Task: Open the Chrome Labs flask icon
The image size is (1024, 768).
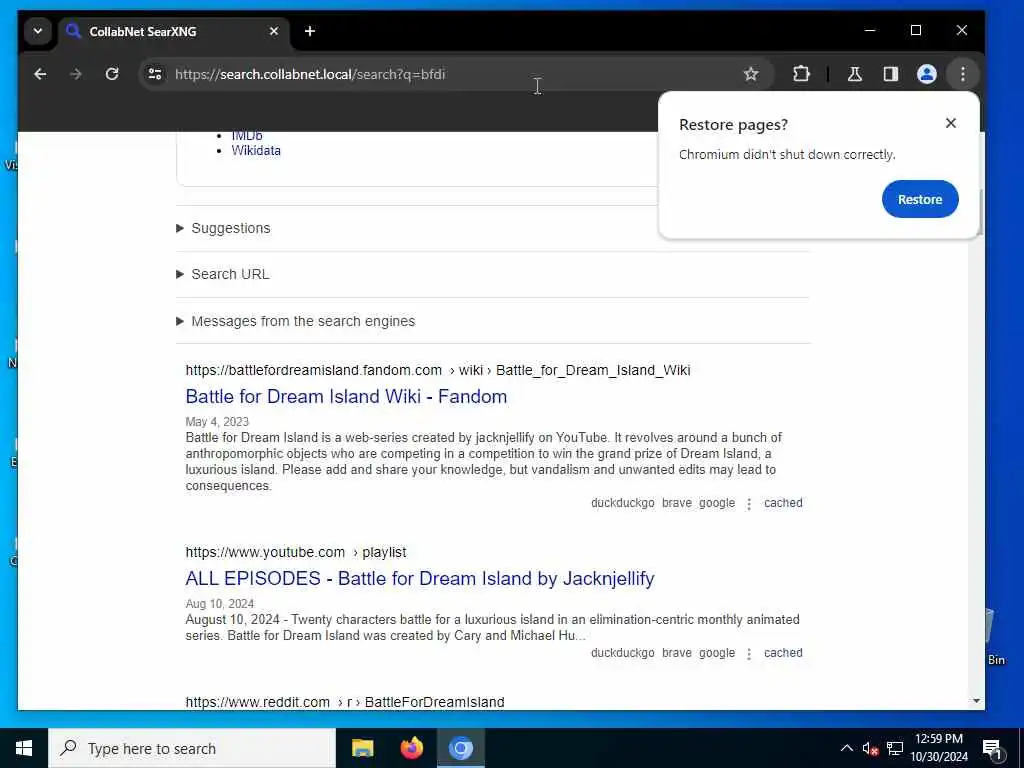Action: tap(855, 74)
